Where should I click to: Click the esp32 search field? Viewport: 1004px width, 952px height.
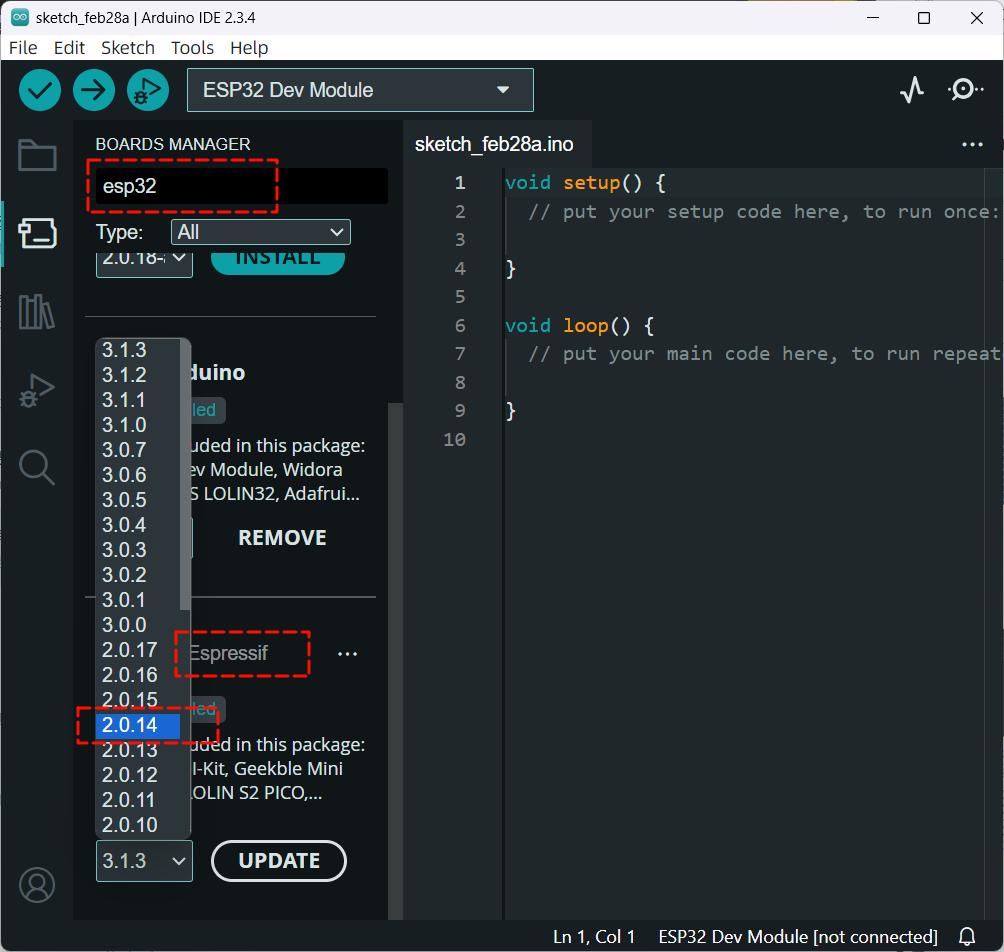pos(241,186)
